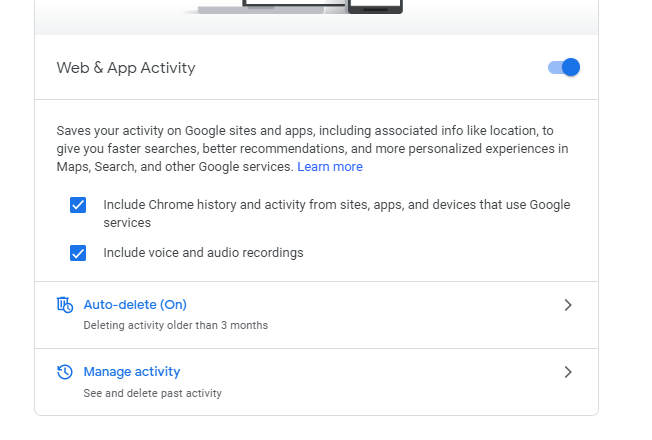Click the Auto-delete trash clock icon
This screenshot has width=652, height=440.
coord(65,305)
